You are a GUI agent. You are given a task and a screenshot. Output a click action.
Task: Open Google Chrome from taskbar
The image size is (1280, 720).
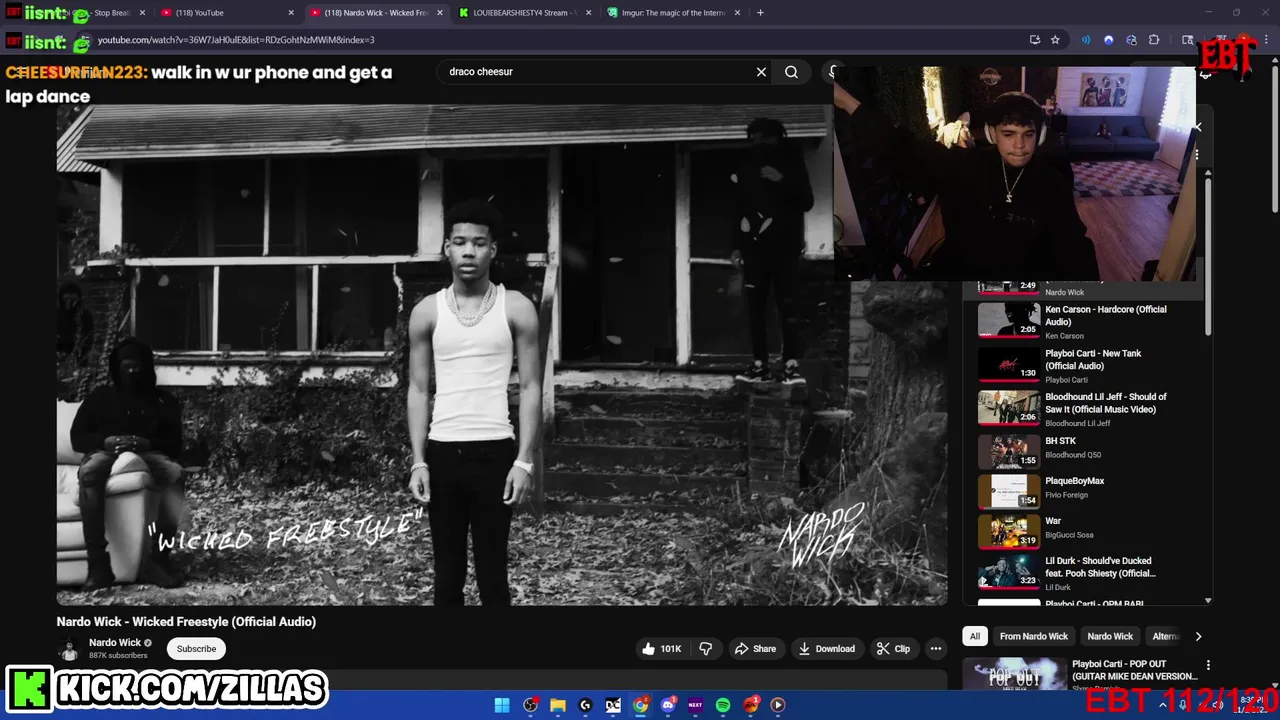[640, 705]
